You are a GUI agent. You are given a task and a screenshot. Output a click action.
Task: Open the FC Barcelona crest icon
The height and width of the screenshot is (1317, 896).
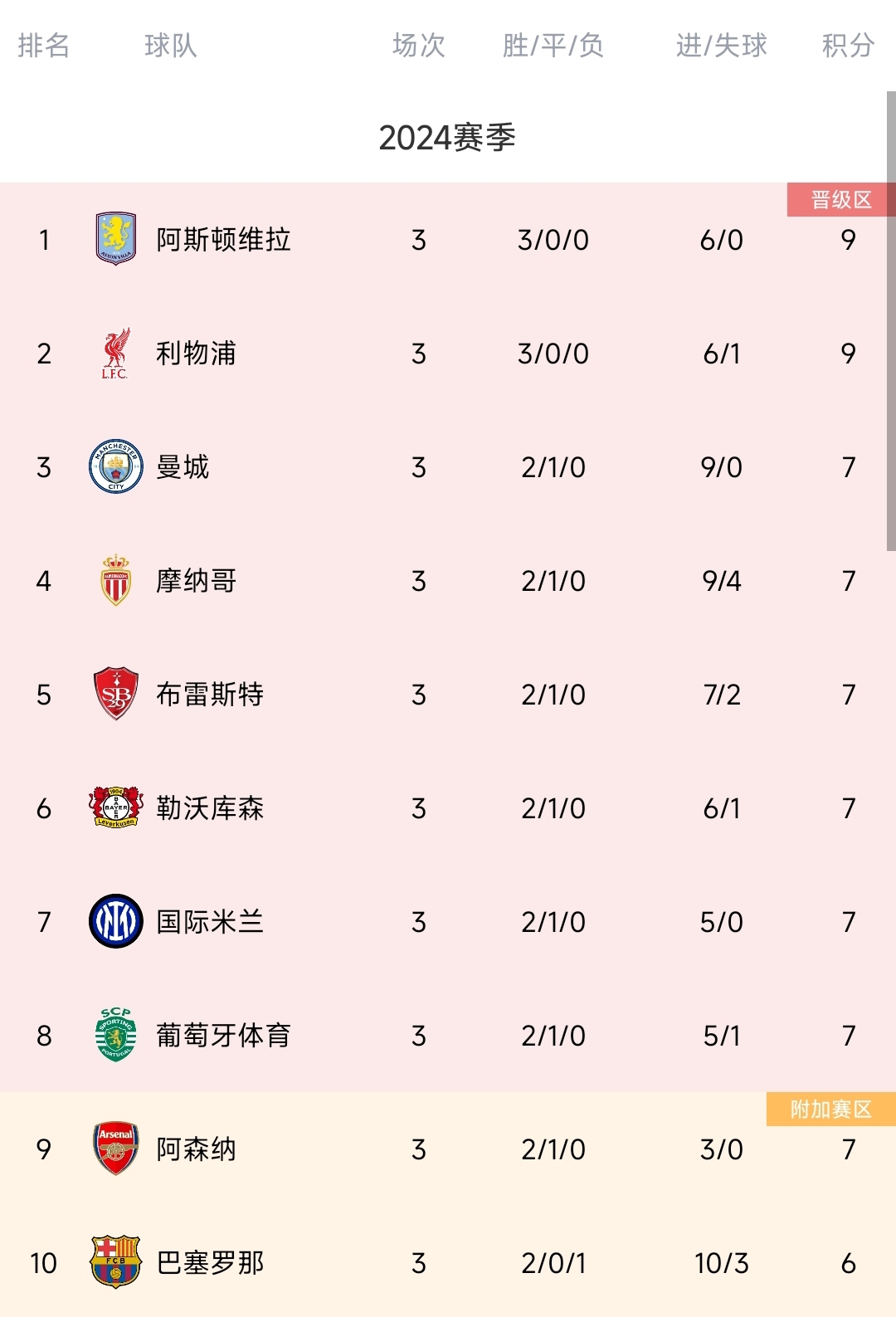[116, 1262]
